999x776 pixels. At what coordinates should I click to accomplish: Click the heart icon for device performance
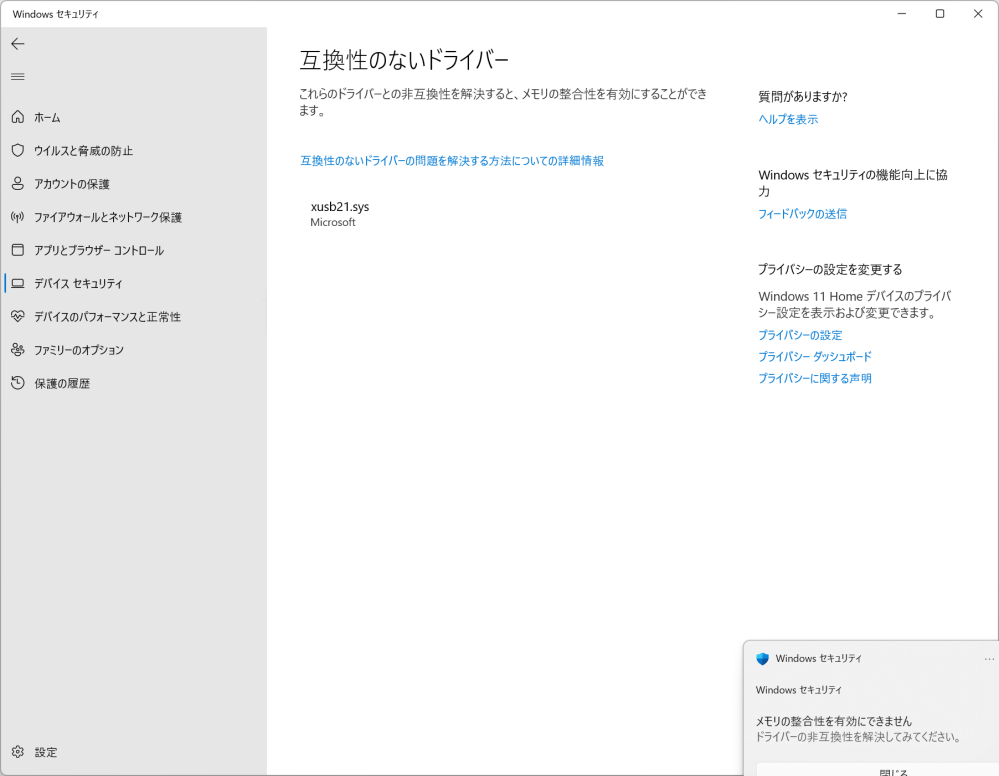click(18, 316)
